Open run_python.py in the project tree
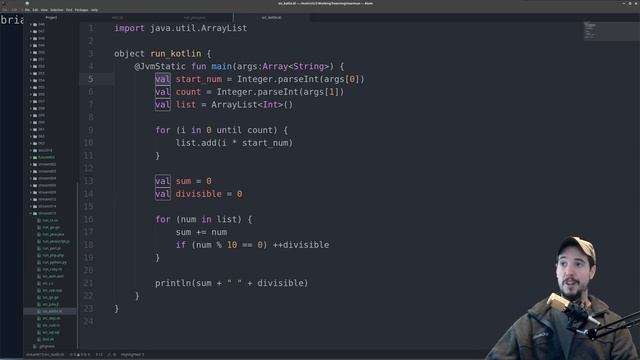This screenshot has width=640, height=360. (54, 262)
